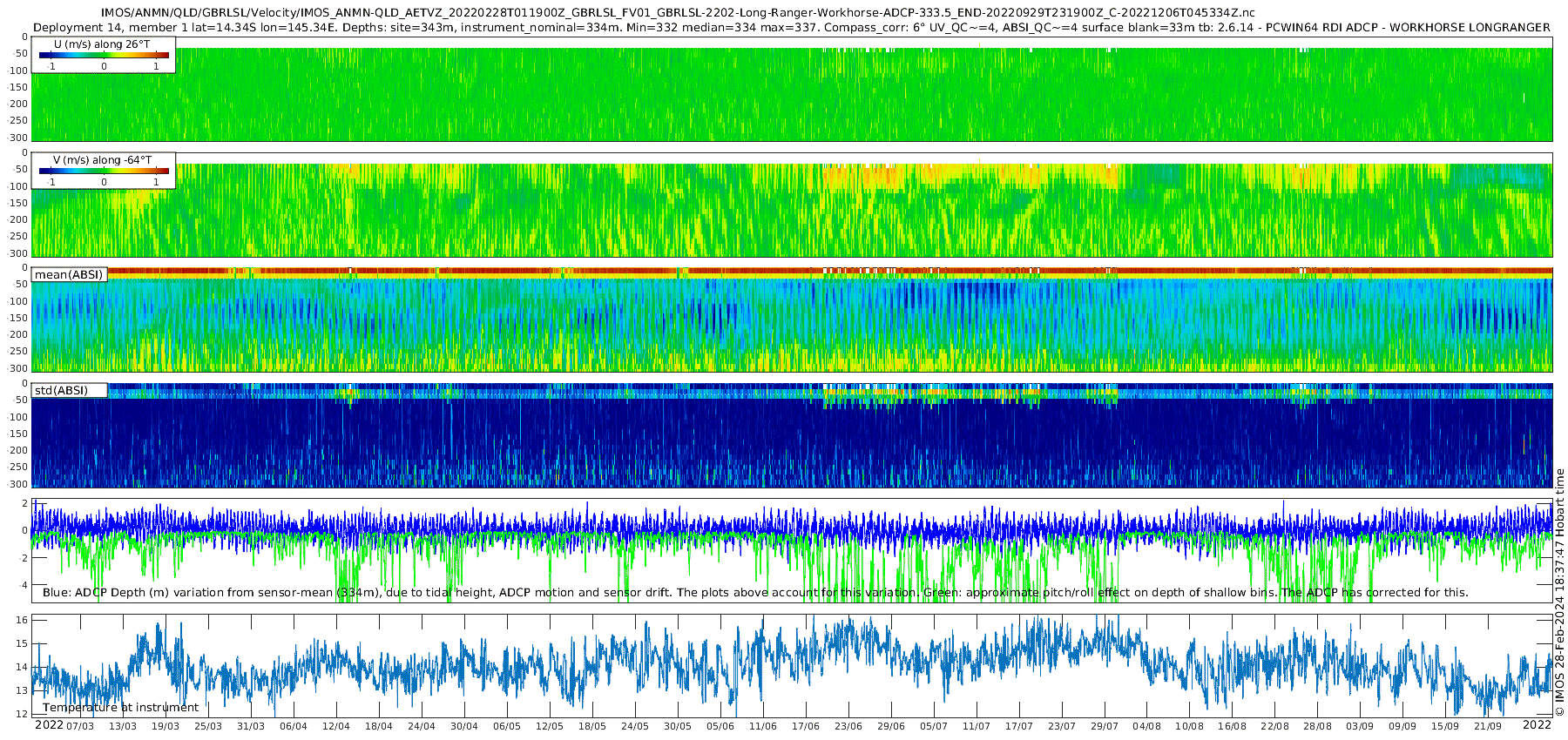Click the U velocity colorbar in the legend
This screenshot has height=740, width=1568.
pyautogui.click(x=104, y=56)
